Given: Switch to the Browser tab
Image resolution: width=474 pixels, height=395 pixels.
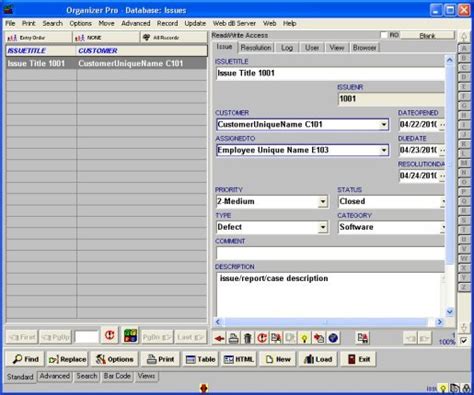Looking at the screenshot, I should click(x=364, y=48).
